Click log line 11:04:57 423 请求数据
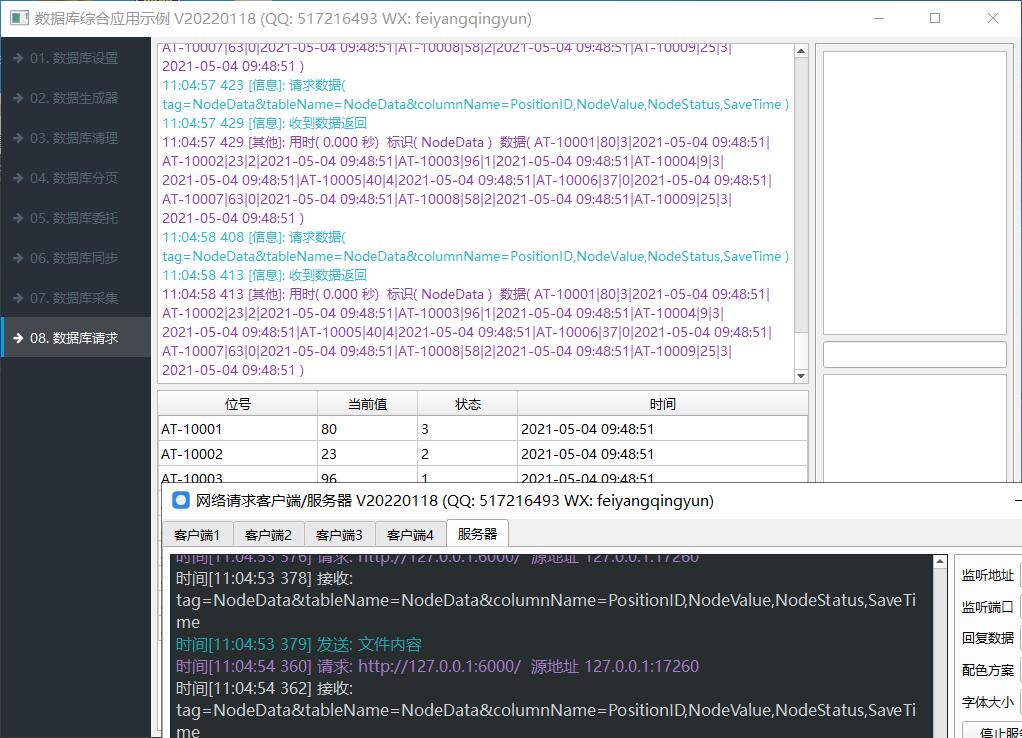The height and width of the screenshot is (738, 1022). 254,85
